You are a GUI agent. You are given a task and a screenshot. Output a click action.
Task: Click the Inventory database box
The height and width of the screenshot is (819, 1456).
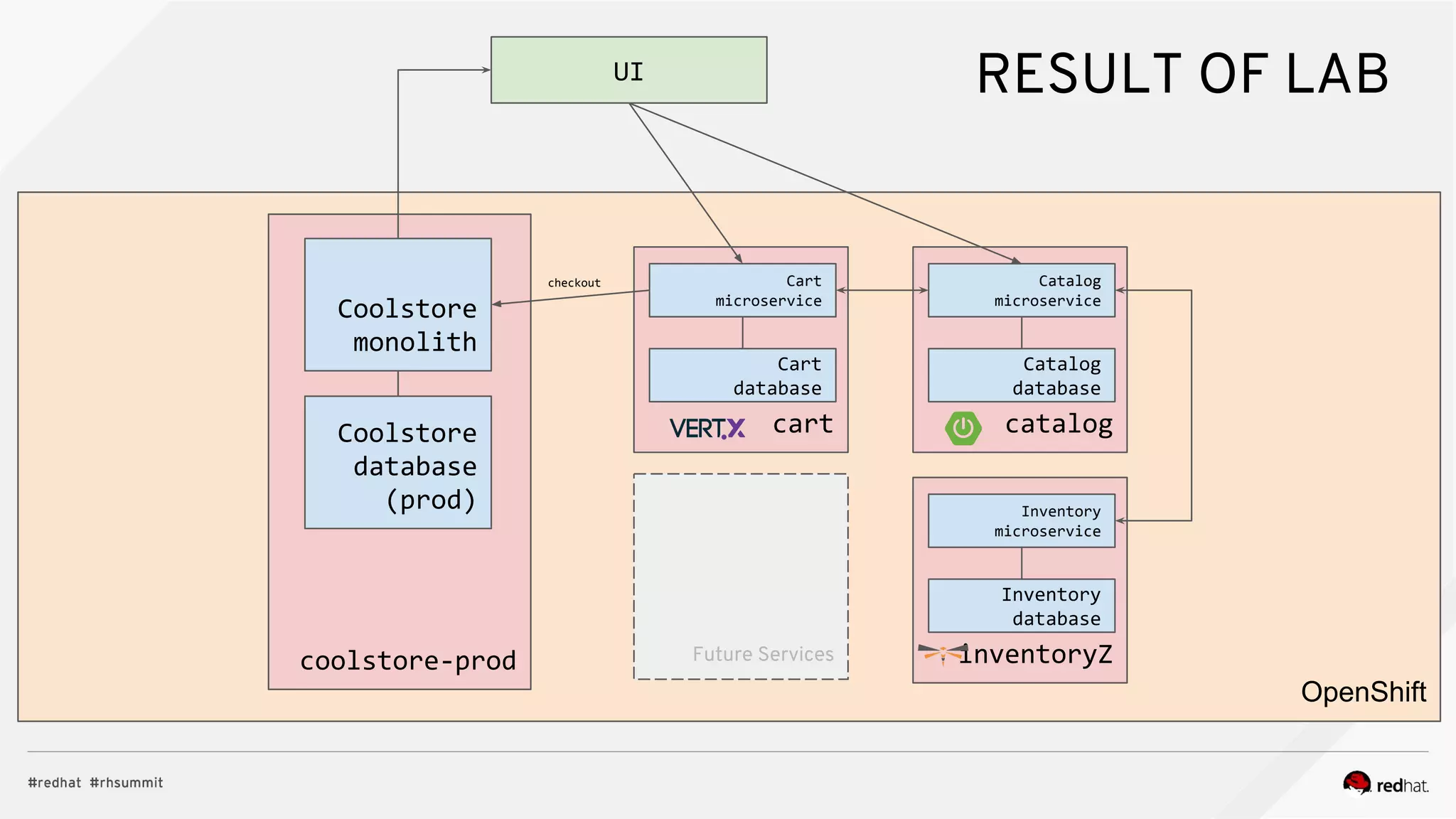pyautogui.click(x=1022, y=605)
